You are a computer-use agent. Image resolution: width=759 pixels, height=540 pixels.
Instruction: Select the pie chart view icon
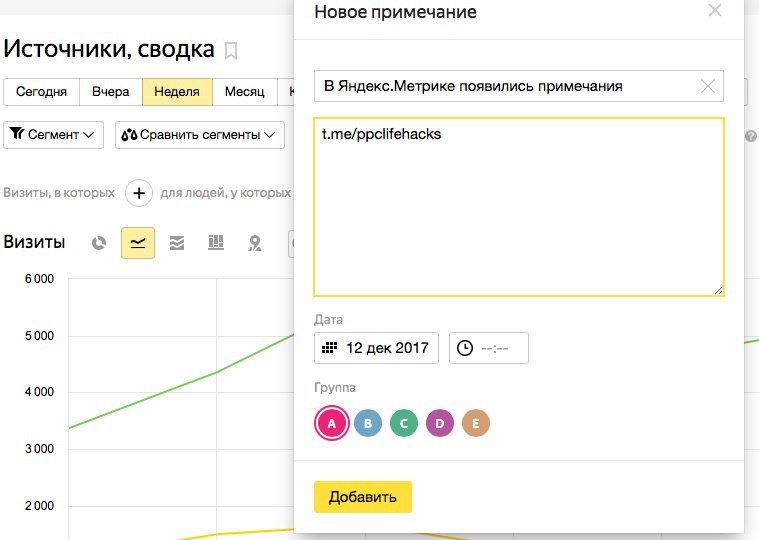99,242
